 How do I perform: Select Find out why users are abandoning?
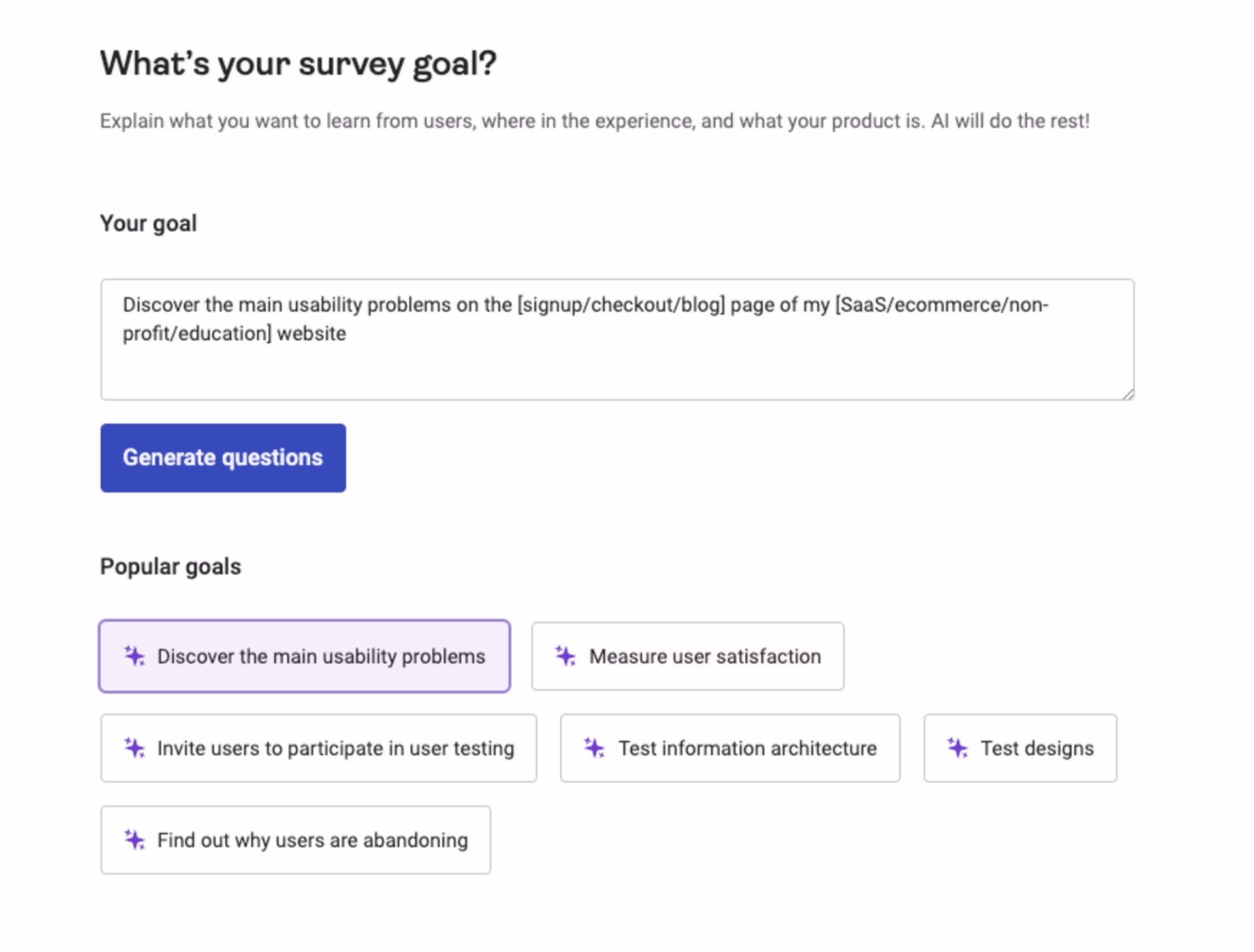point(295,840)
